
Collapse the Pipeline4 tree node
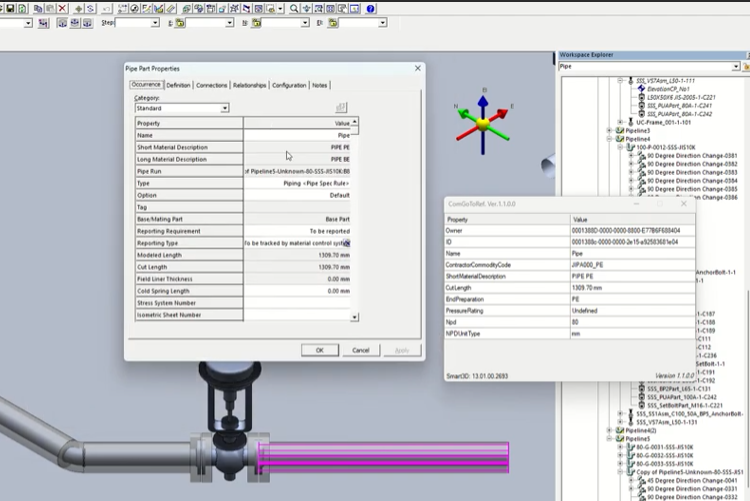[x=610, y=139]
